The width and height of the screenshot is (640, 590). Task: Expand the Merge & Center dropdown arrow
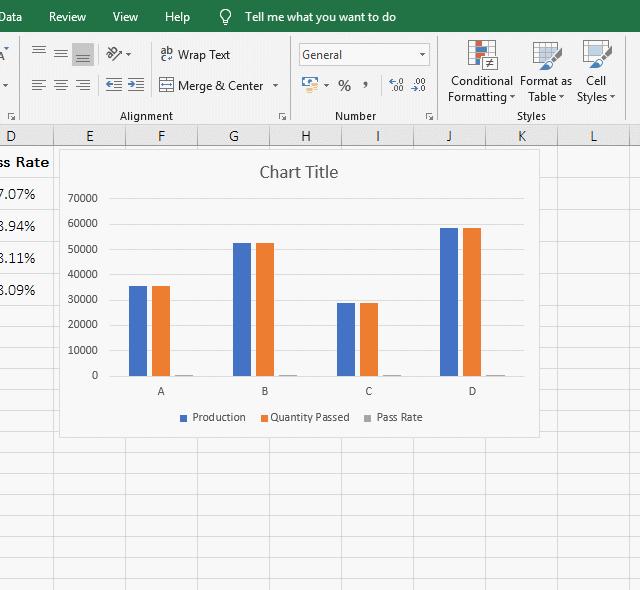(276, 86)
